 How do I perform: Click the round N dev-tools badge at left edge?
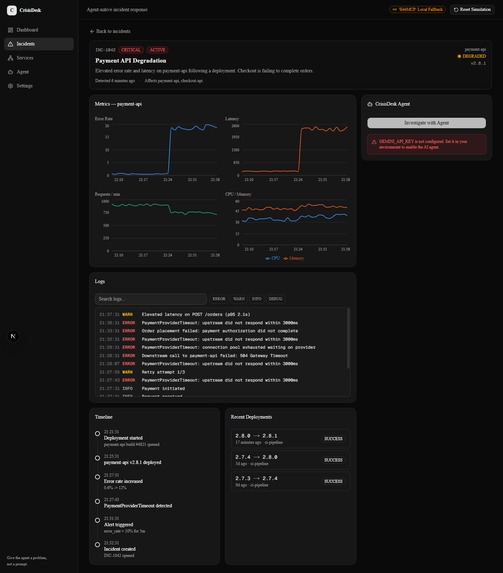13,336
